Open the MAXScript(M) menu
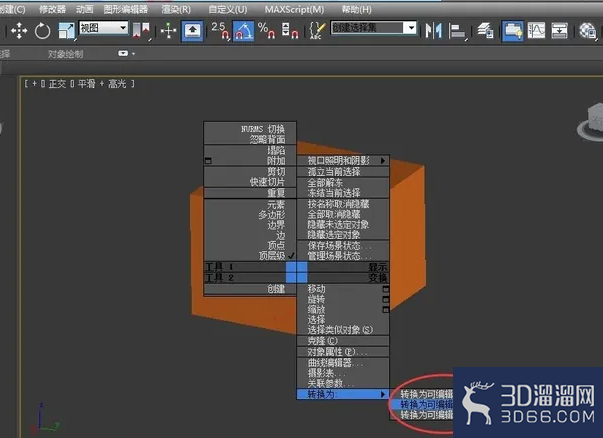 294,9
